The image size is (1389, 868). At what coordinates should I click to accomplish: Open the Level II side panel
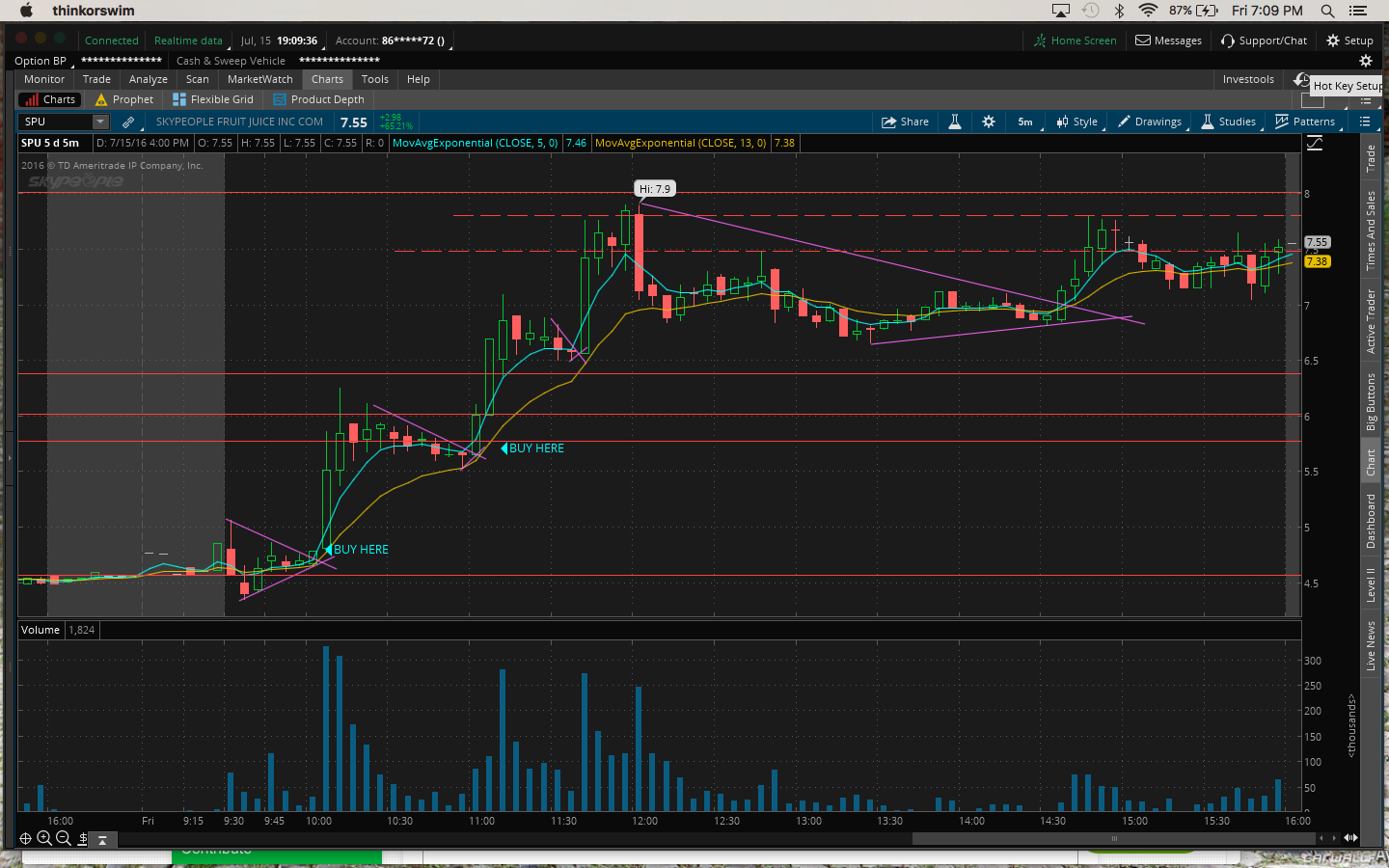coord(1371,585)
